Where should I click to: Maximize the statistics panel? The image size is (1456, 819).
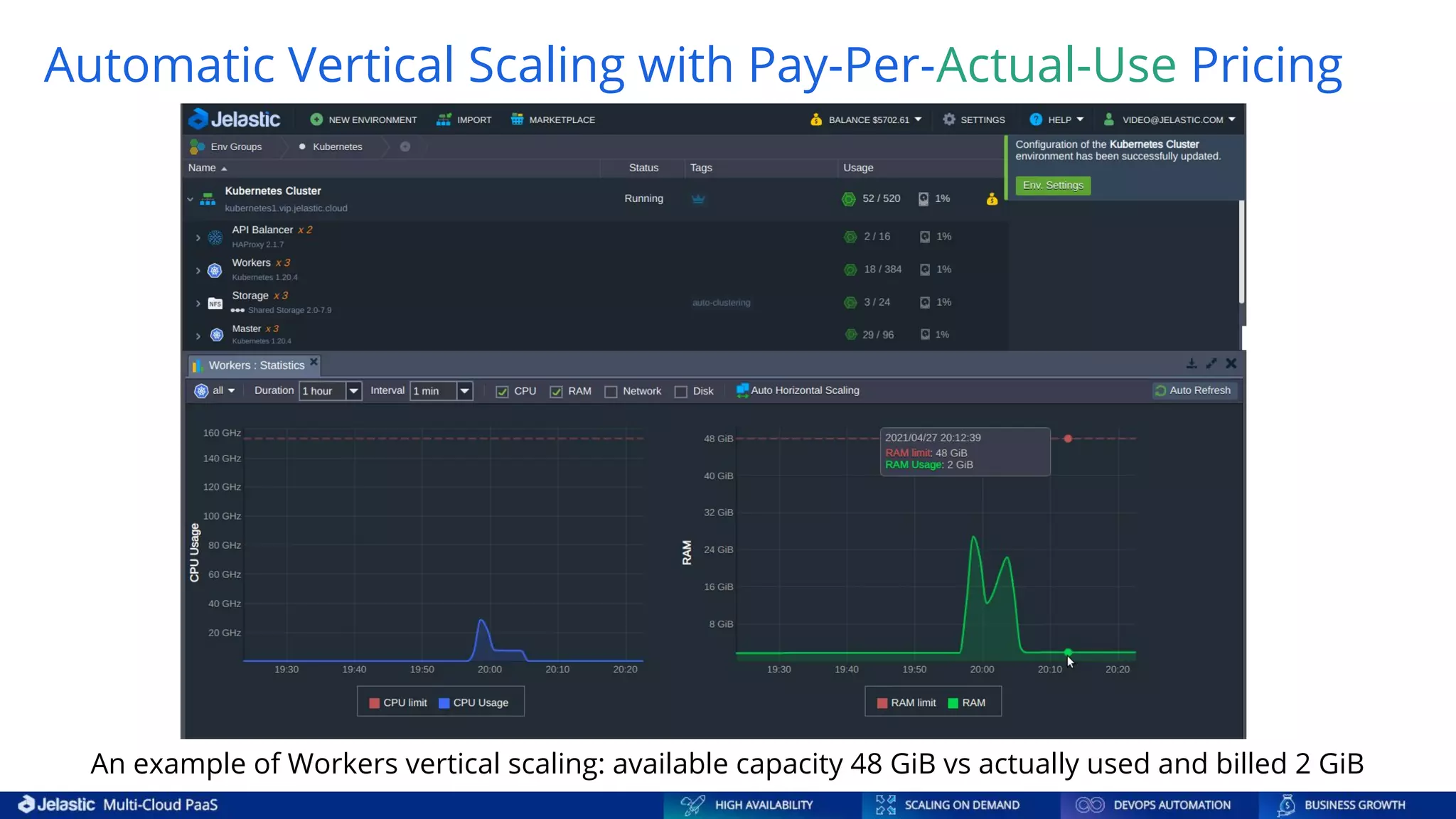(1211, 363)
